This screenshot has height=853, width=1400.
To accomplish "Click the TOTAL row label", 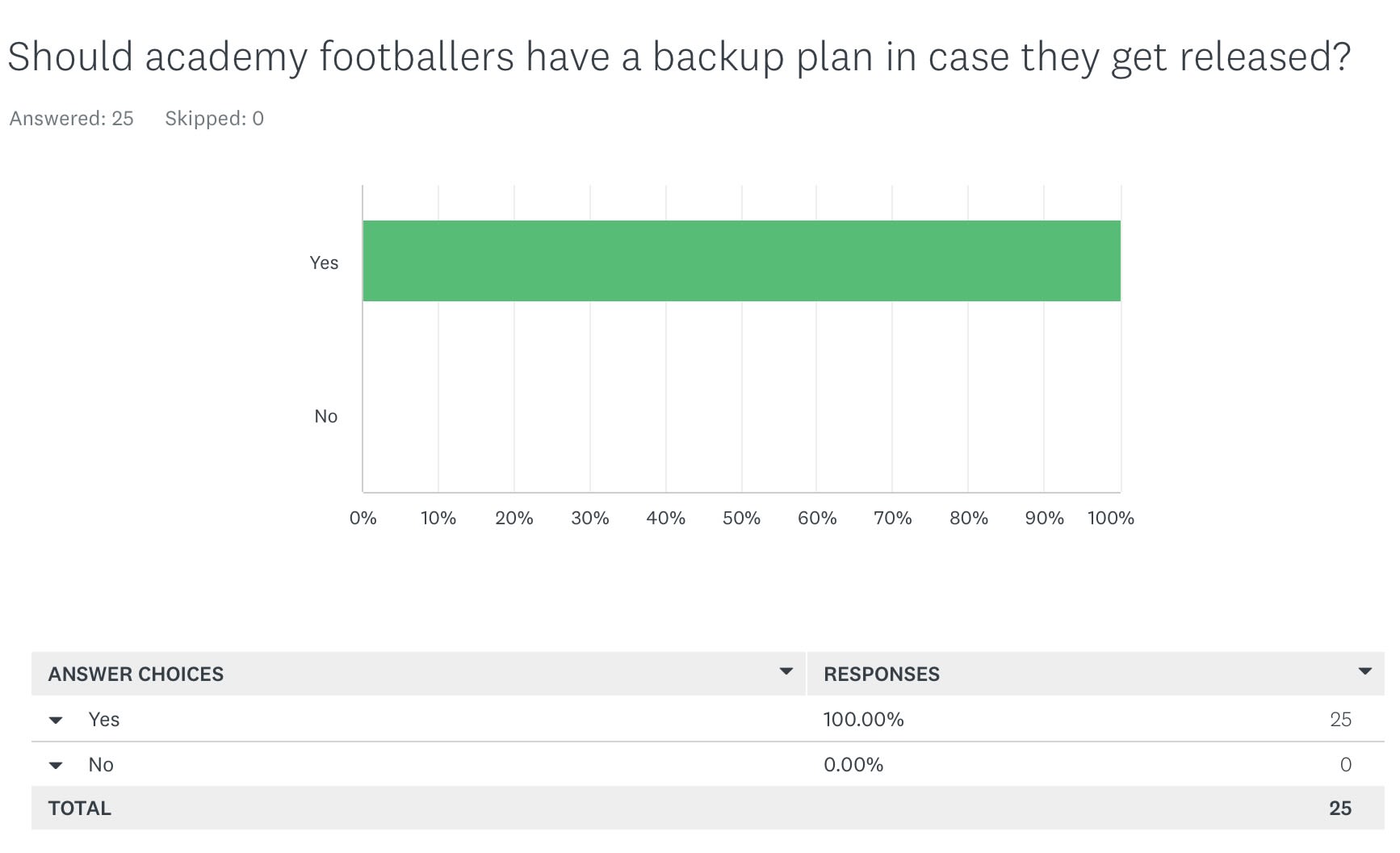I will coord(79,809).
